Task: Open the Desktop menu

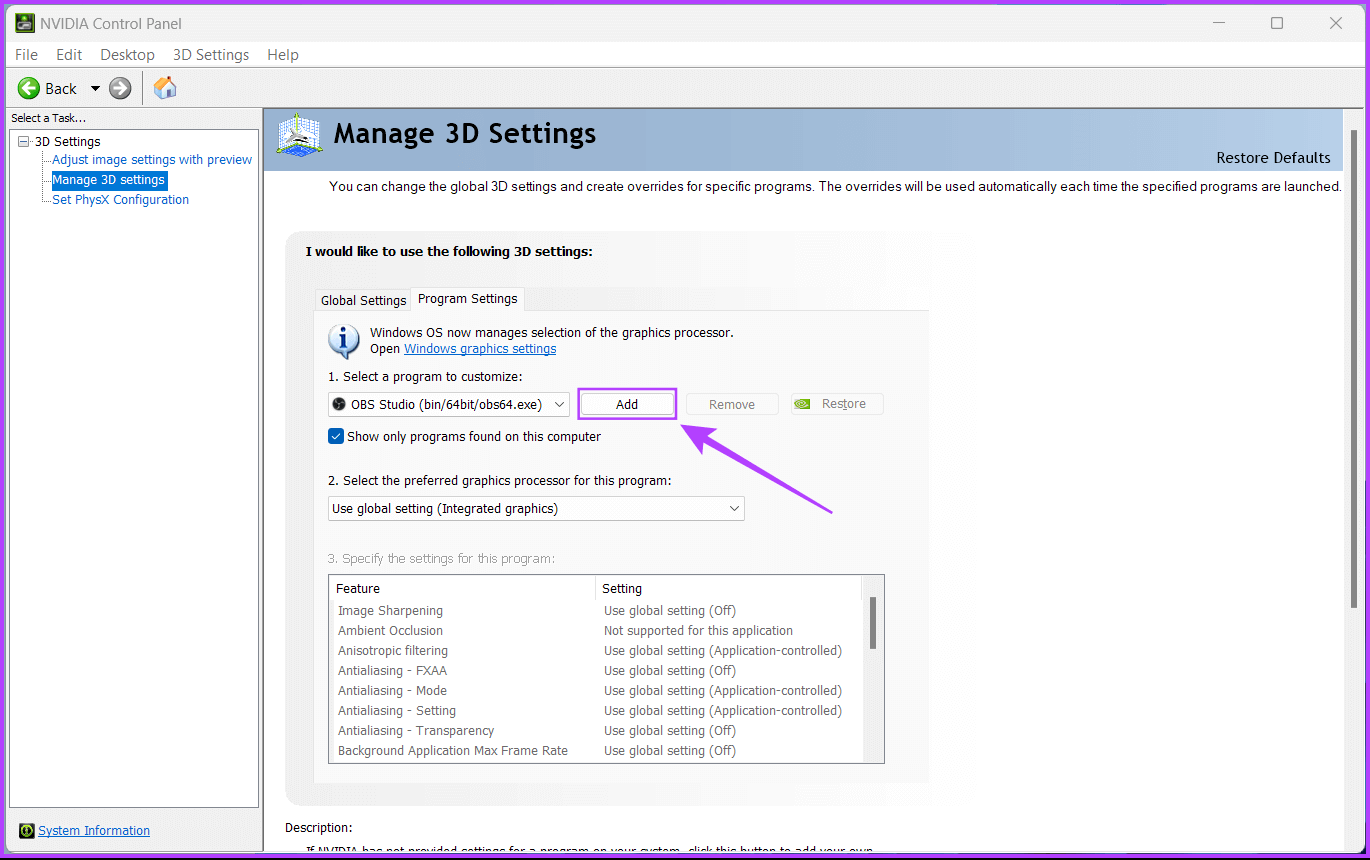Action: click(x=127, y=55)
